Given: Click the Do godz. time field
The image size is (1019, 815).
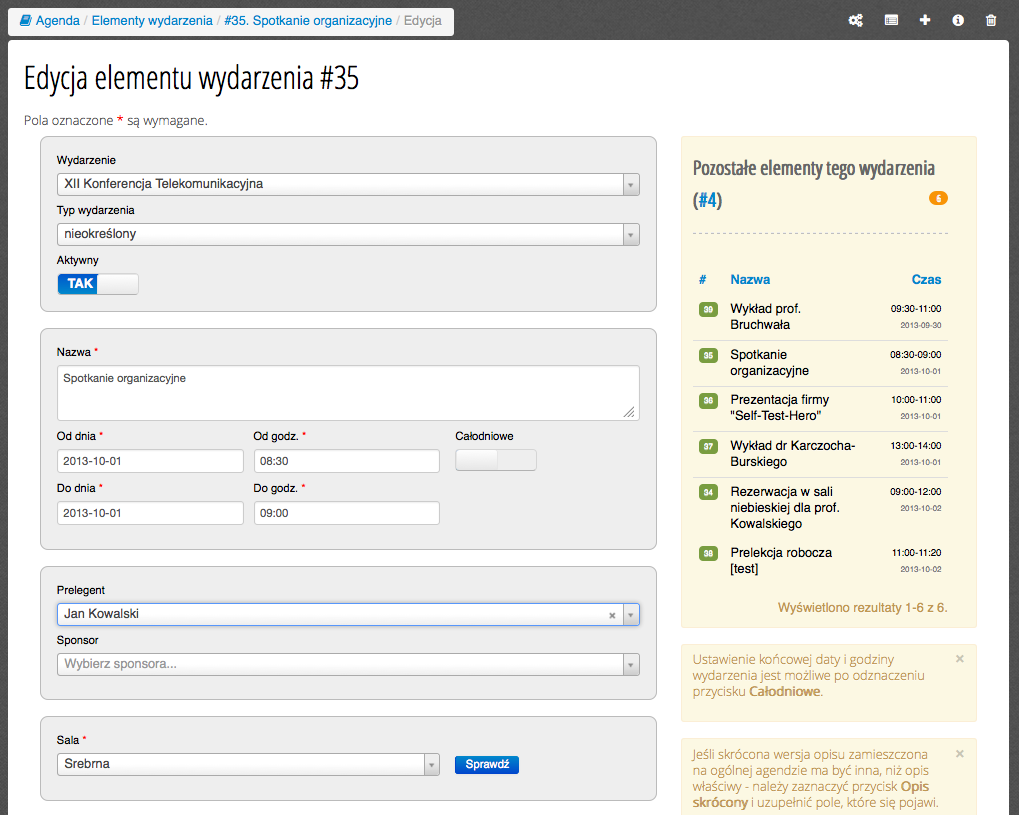Looking at the screenshot, I should 347,513.
